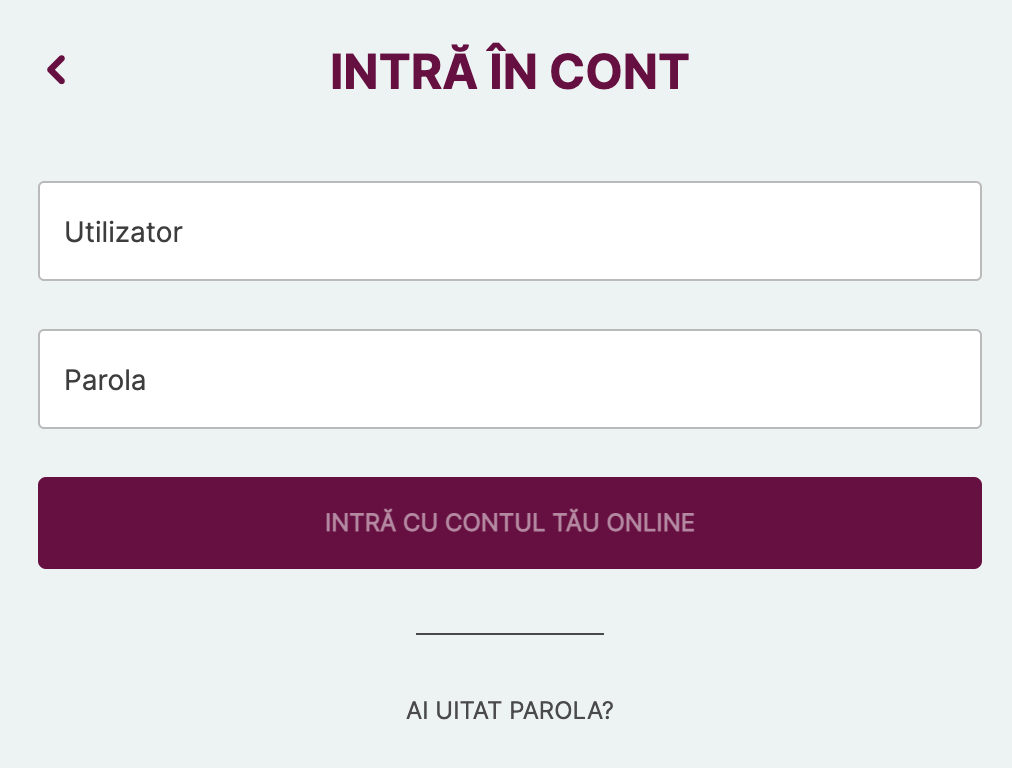Submit the login form

pos(509,523)
